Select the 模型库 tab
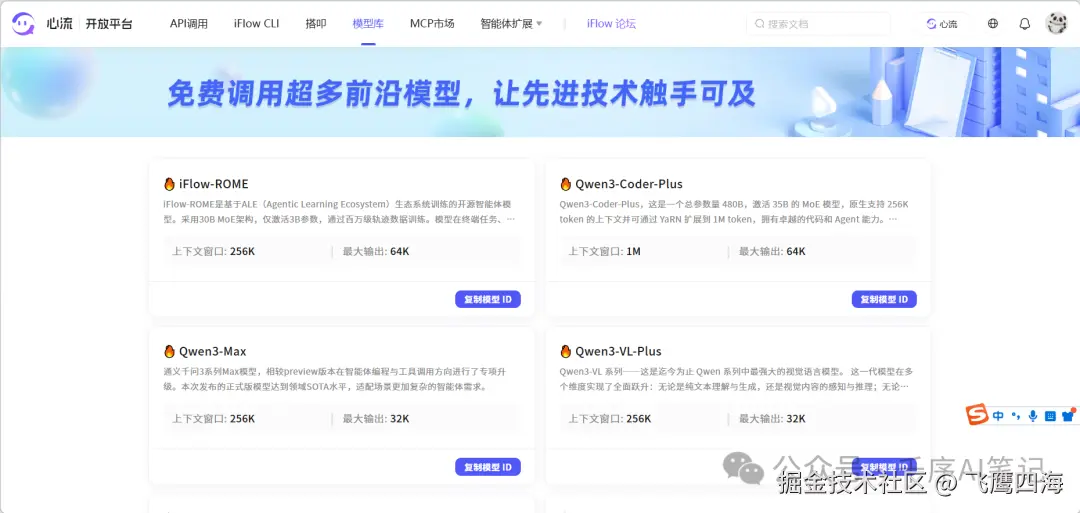This screenshot has height=513, width=1080. click(x=368, y=23)
